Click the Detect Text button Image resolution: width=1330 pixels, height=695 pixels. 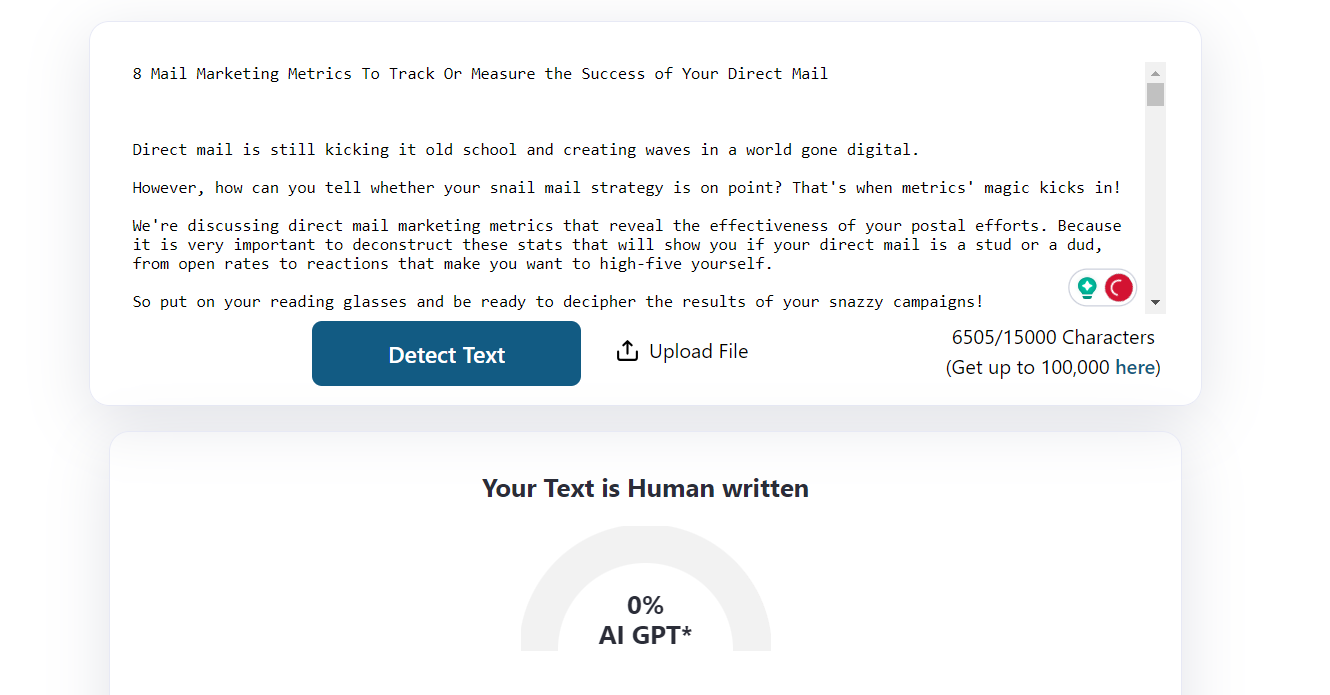point(446,353)
